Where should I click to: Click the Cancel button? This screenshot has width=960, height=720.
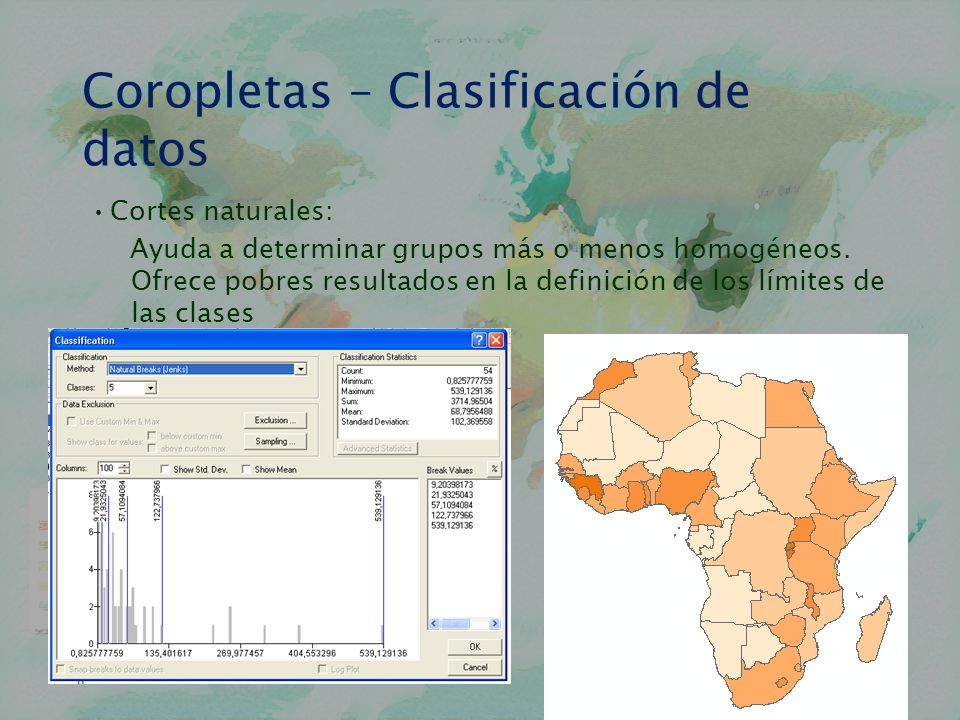point(475,667)
